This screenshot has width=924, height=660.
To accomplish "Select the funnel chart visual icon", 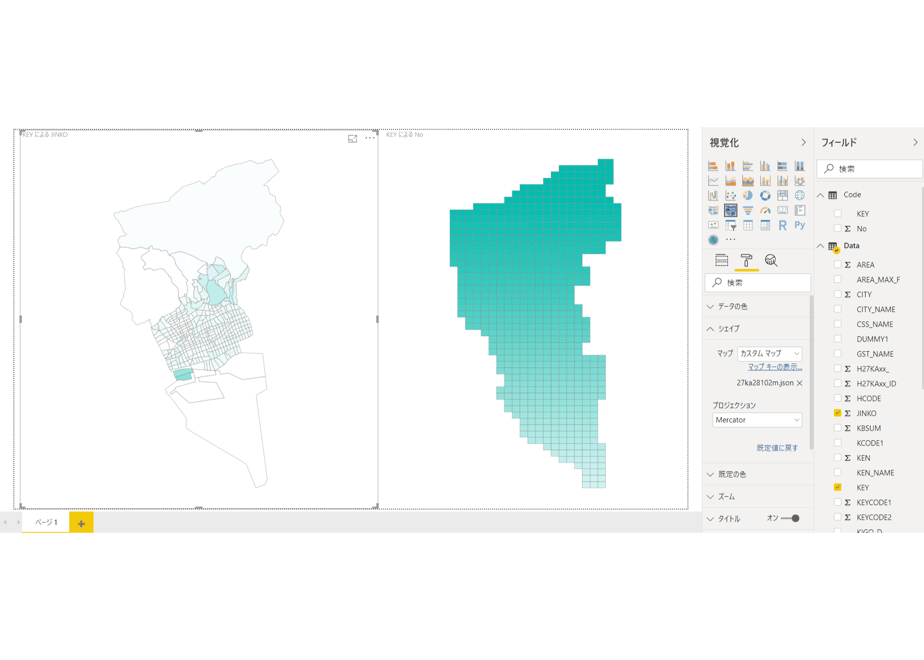I will pos(748,210).
